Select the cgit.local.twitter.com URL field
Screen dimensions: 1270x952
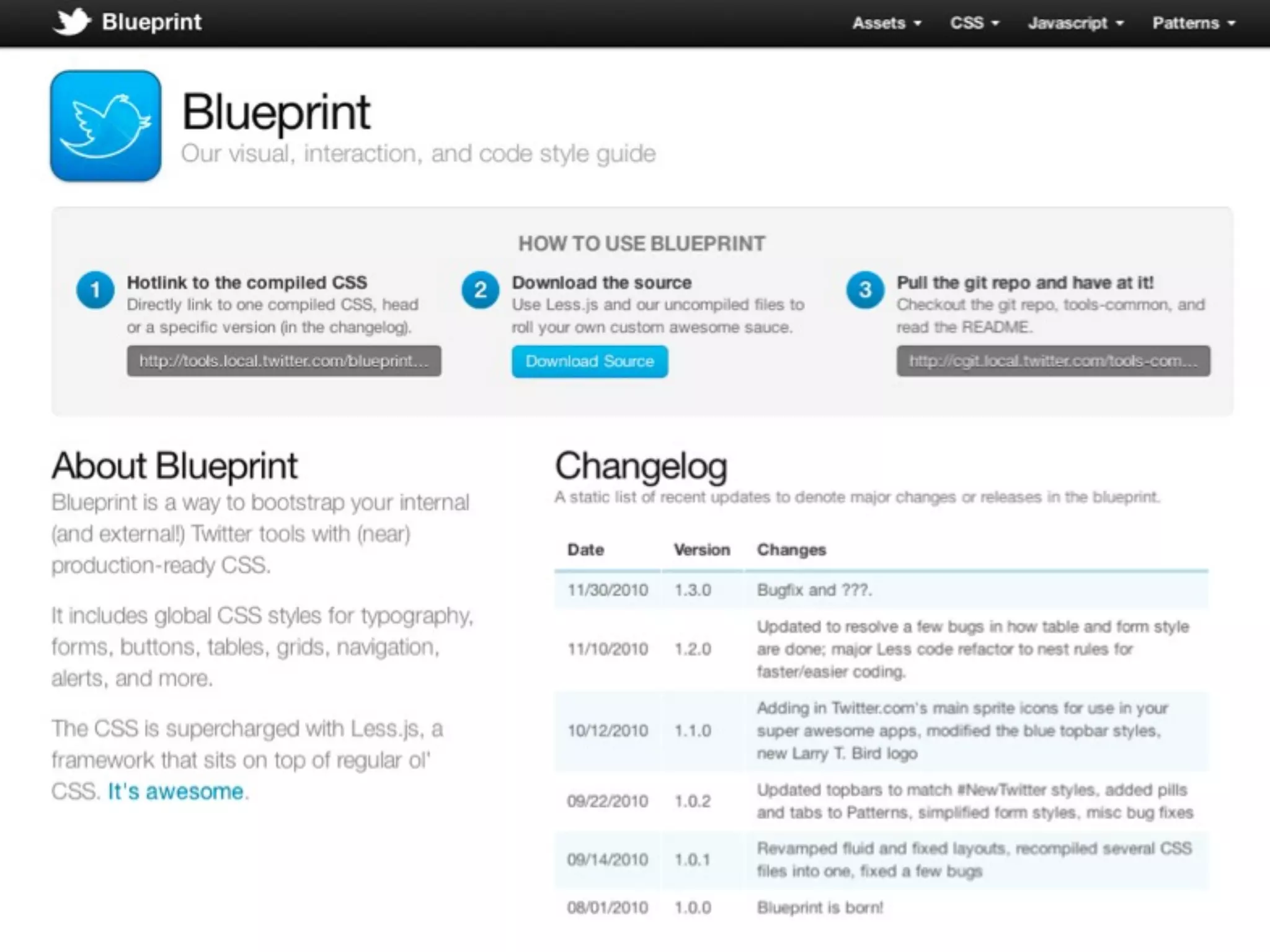(x=1053, y=361)
